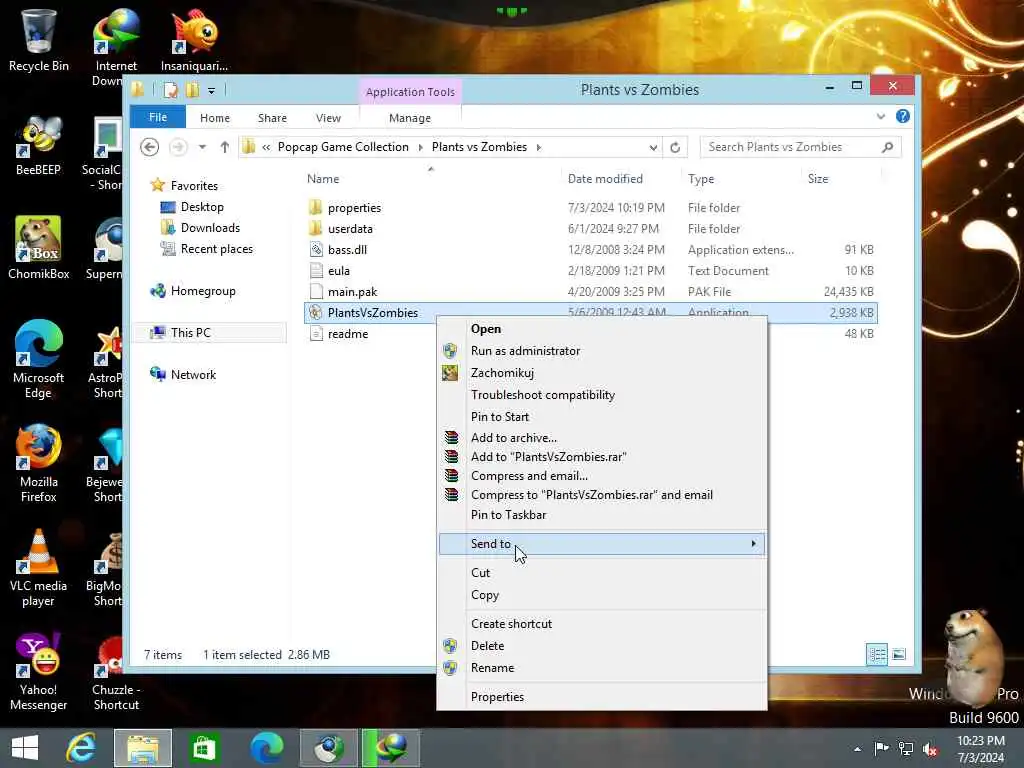Open the Manage ribbon tab
This screenshot has height=768, width=1024.
[x=410, y=118]
